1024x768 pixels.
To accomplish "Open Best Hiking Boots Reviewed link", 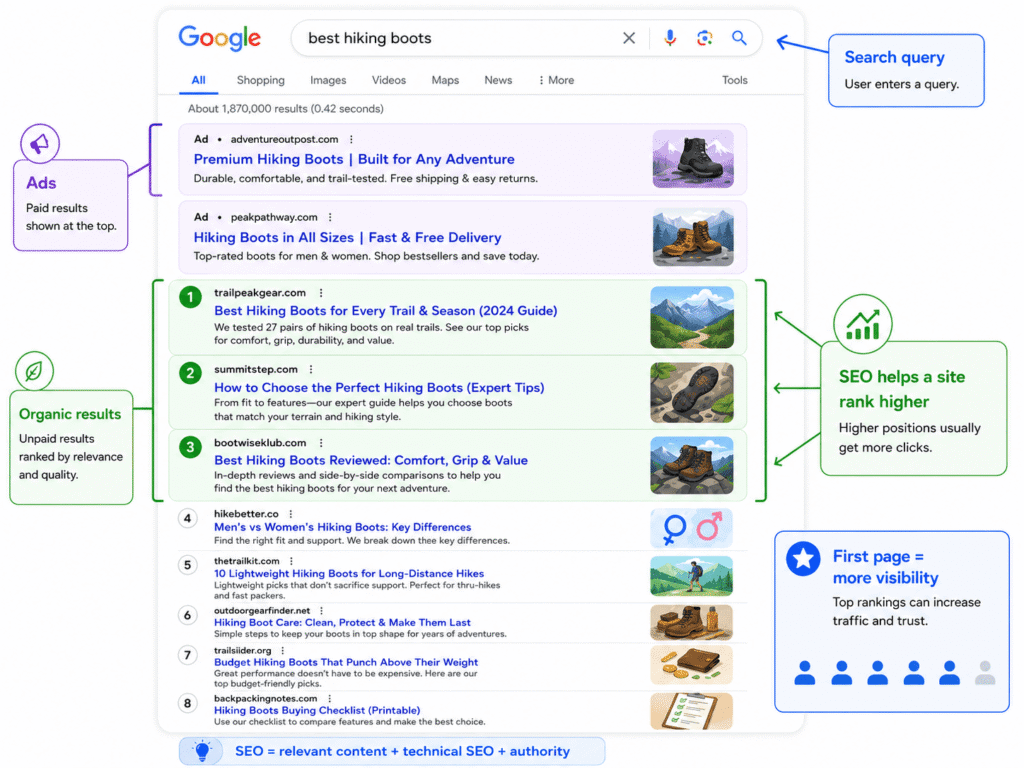I will (x=371, y=460).
